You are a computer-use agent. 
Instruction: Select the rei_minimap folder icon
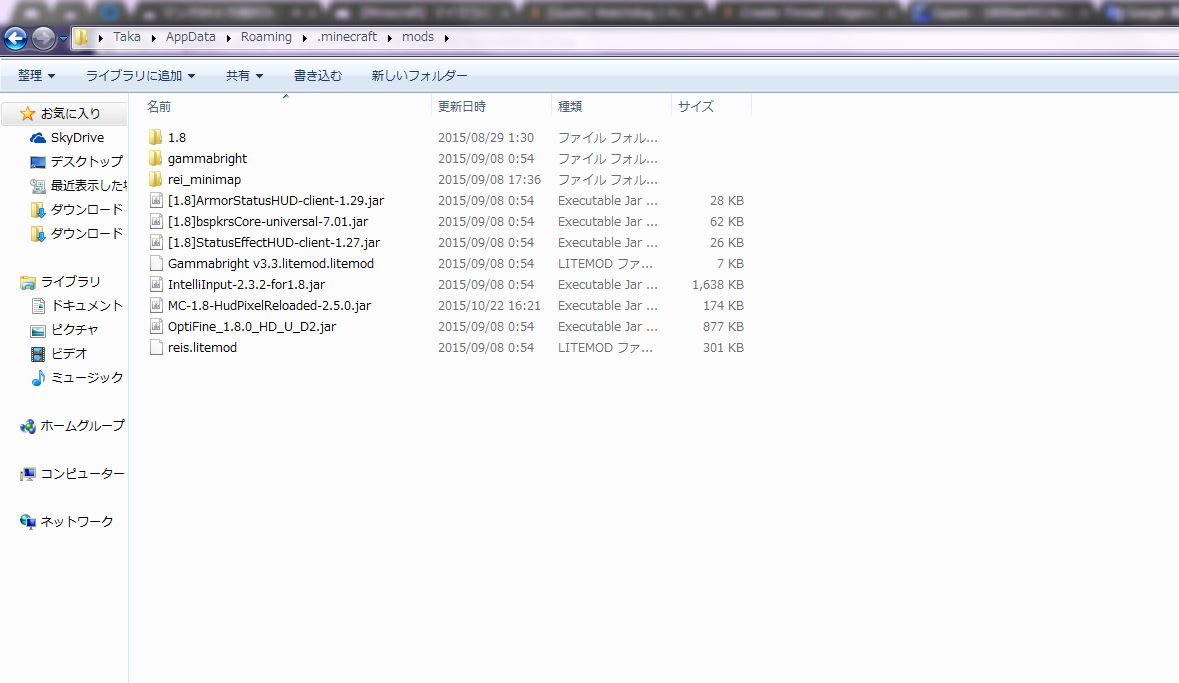(156, 179)
